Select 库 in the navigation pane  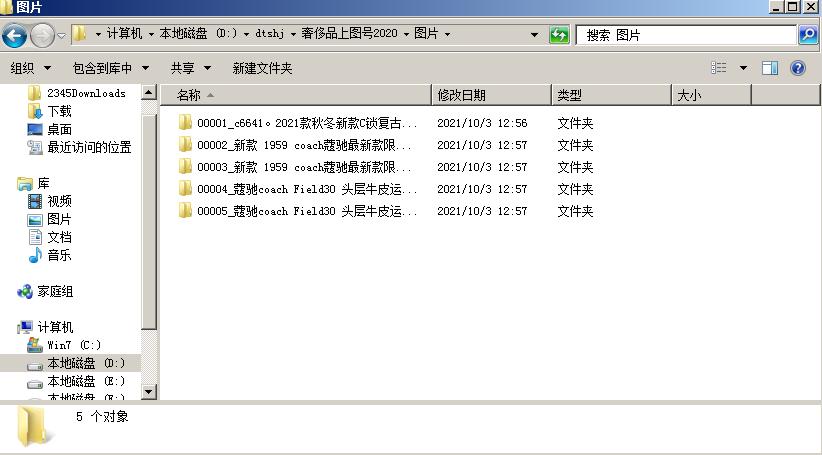44,183
